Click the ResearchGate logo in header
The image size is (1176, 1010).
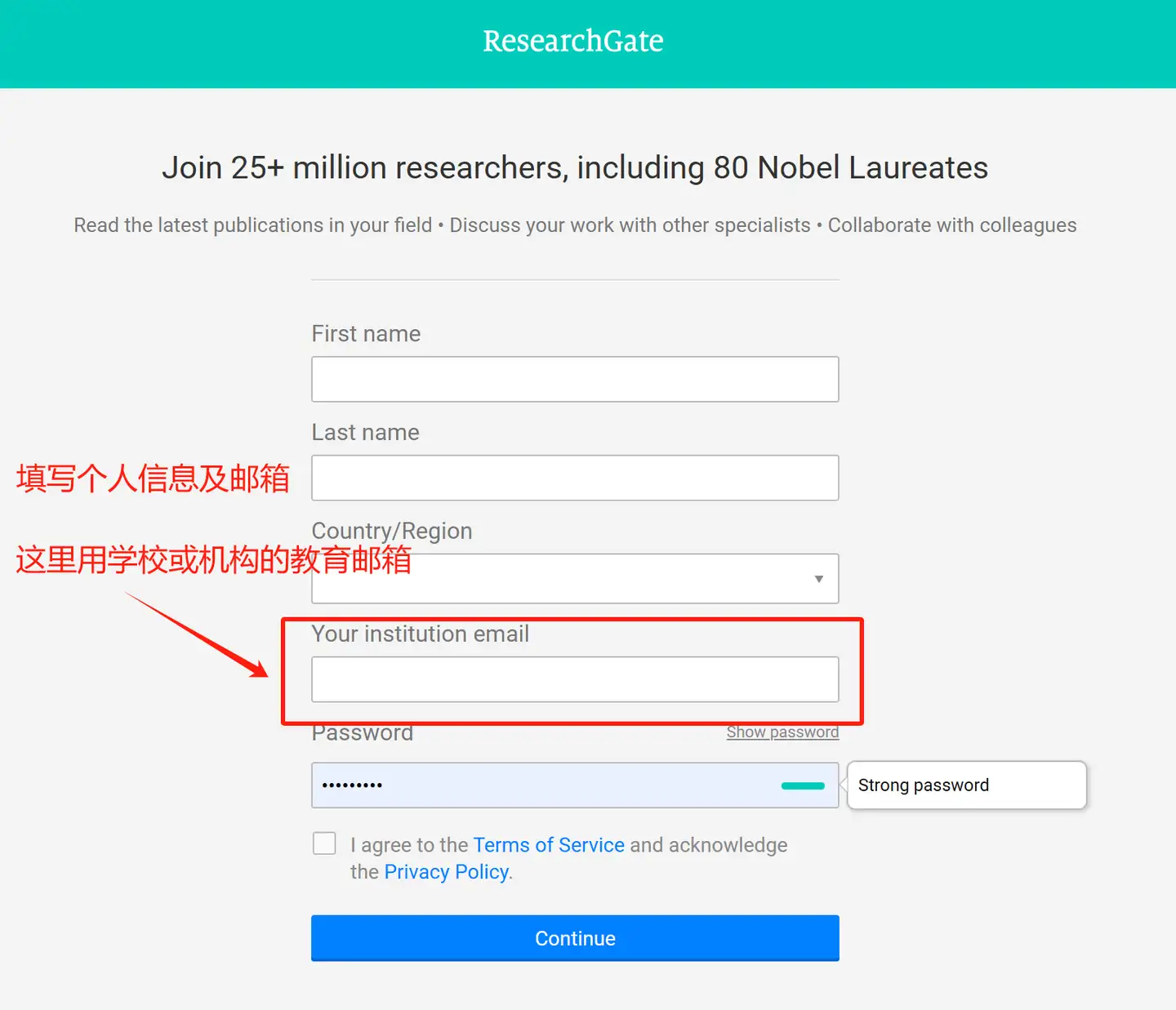573,41
